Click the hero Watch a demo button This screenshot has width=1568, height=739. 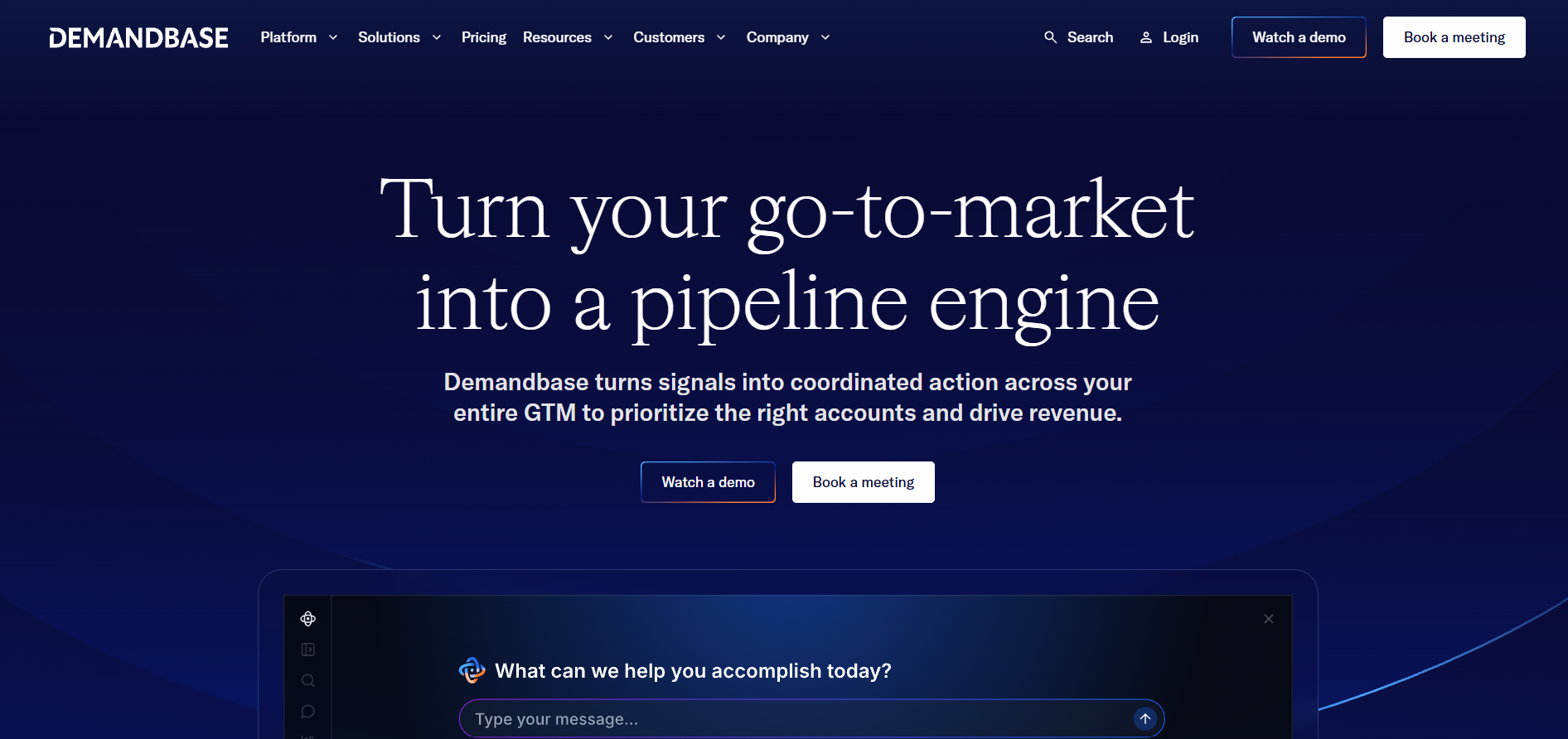[708, 482]
